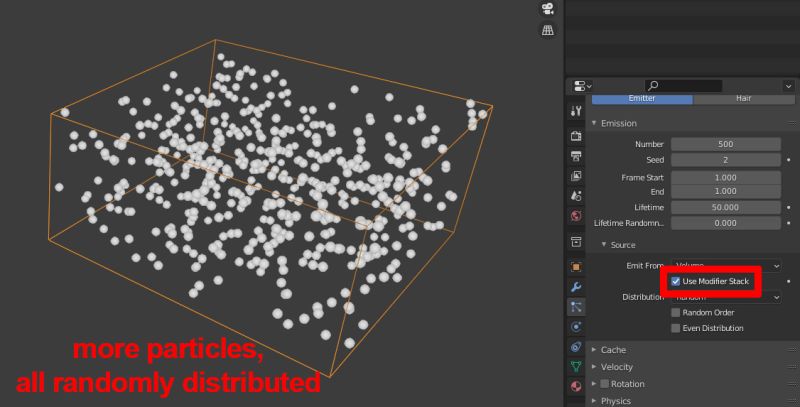
Task: Click the Number field showing 500
Action: pyautogui.click(x=726, y=144)
